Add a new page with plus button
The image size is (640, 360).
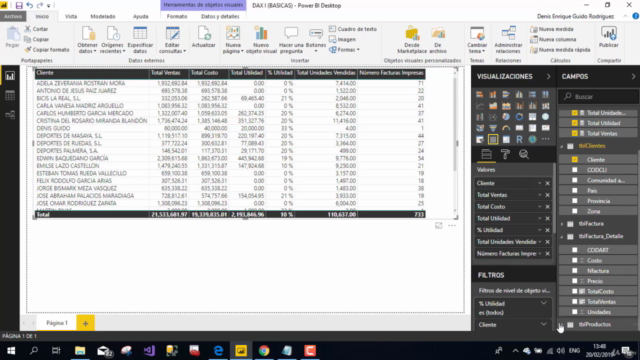point(85,323)
